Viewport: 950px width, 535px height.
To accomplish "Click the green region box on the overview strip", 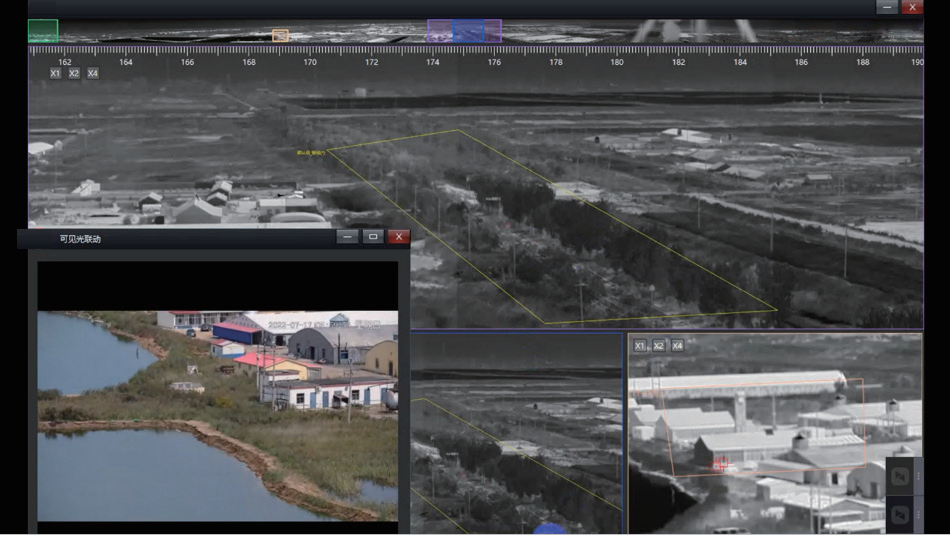I will (x=43, y=31).
